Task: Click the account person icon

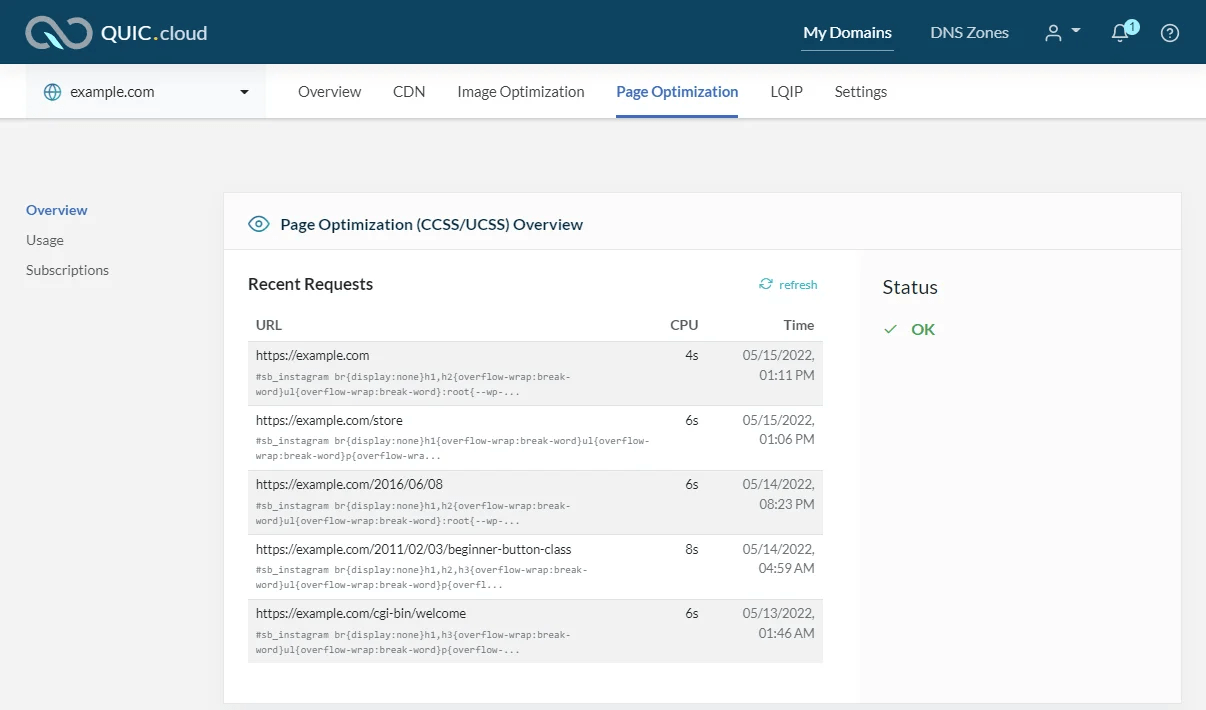Action: (x=1055, y=31)
